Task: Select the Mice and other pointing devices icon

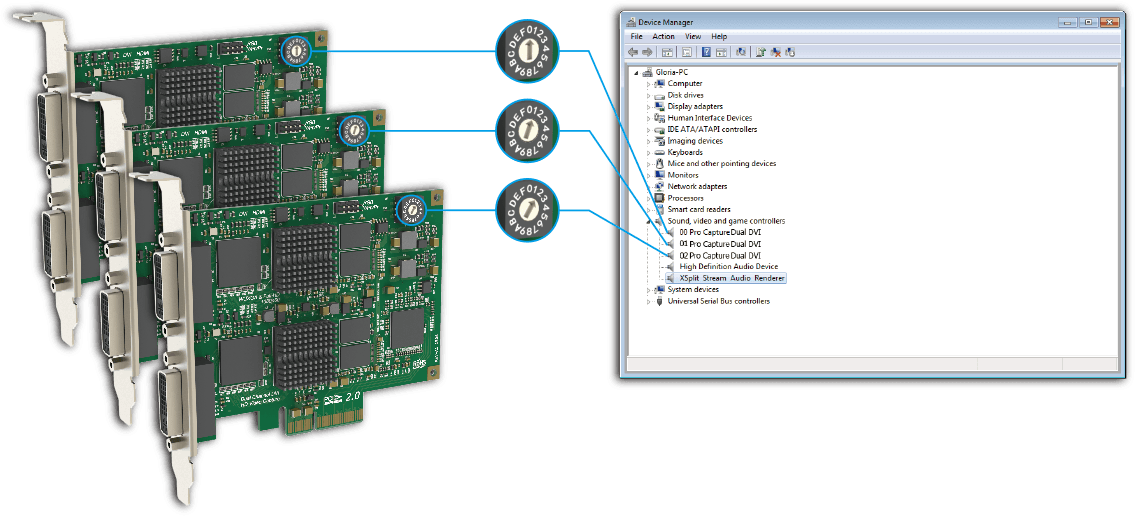Action: (659, 164)
